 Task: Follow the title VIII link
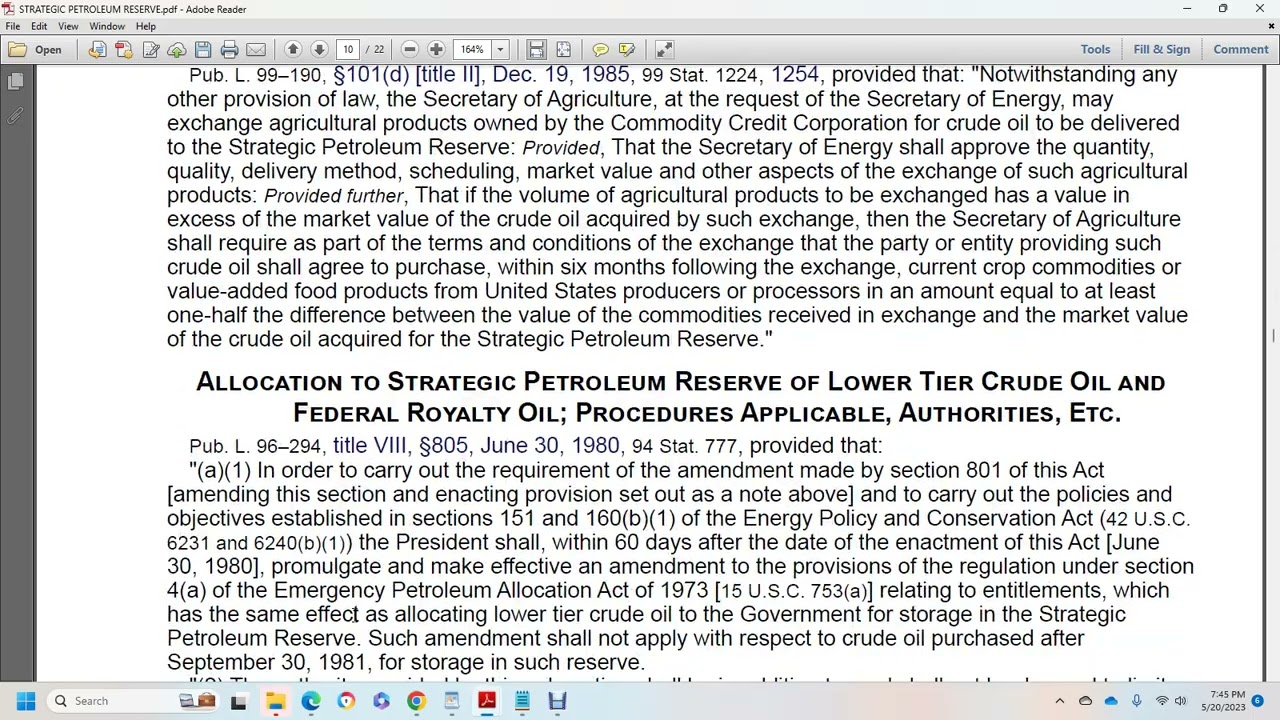370,445
